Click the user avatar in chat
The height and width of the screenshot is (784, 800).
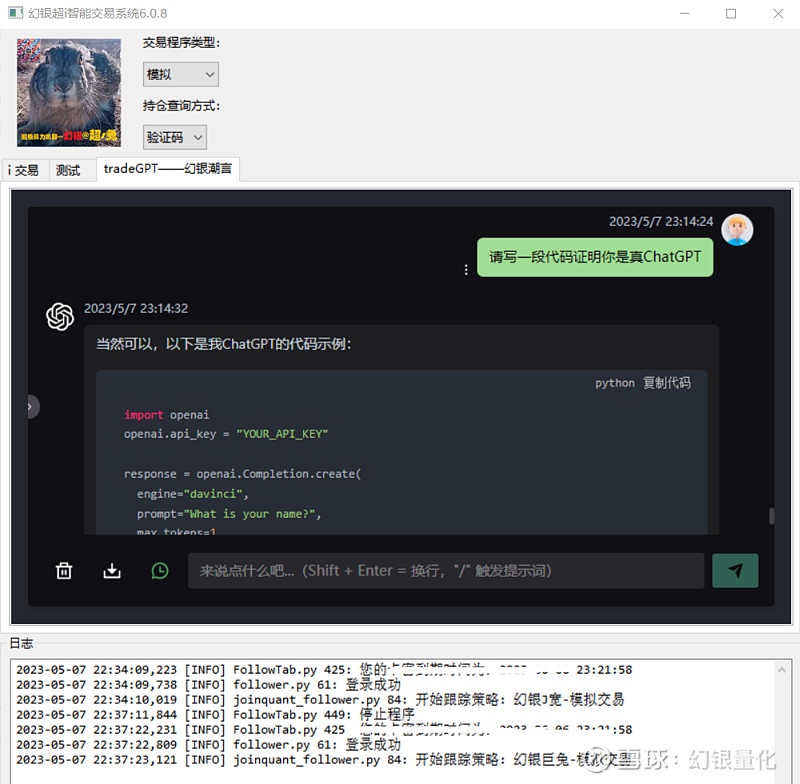click(x=737, y=230)
